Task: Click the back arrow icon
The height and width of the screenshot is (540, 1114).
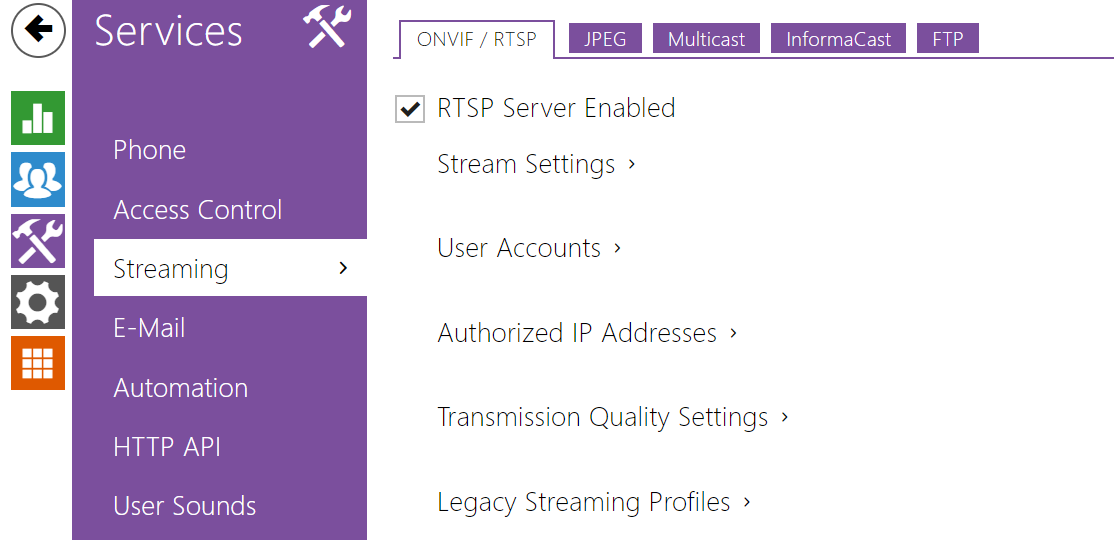Action: pyautogui.click(x=38, y=30)
